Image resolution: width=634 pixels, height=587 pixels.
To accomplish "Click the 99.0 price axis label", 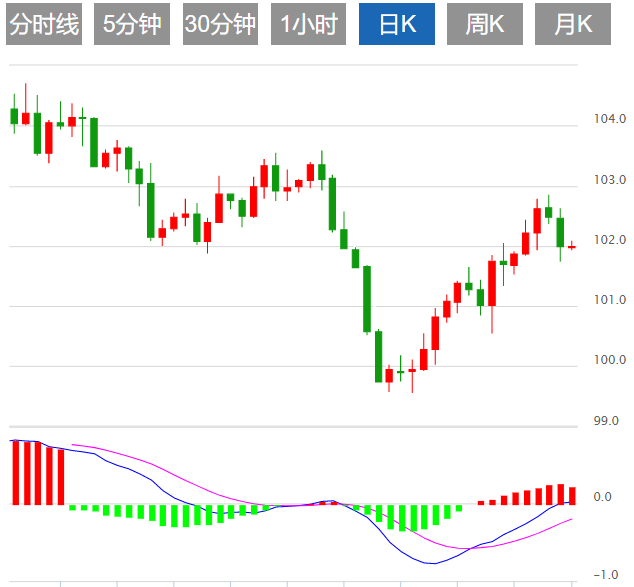I will (x=606, y=420).
